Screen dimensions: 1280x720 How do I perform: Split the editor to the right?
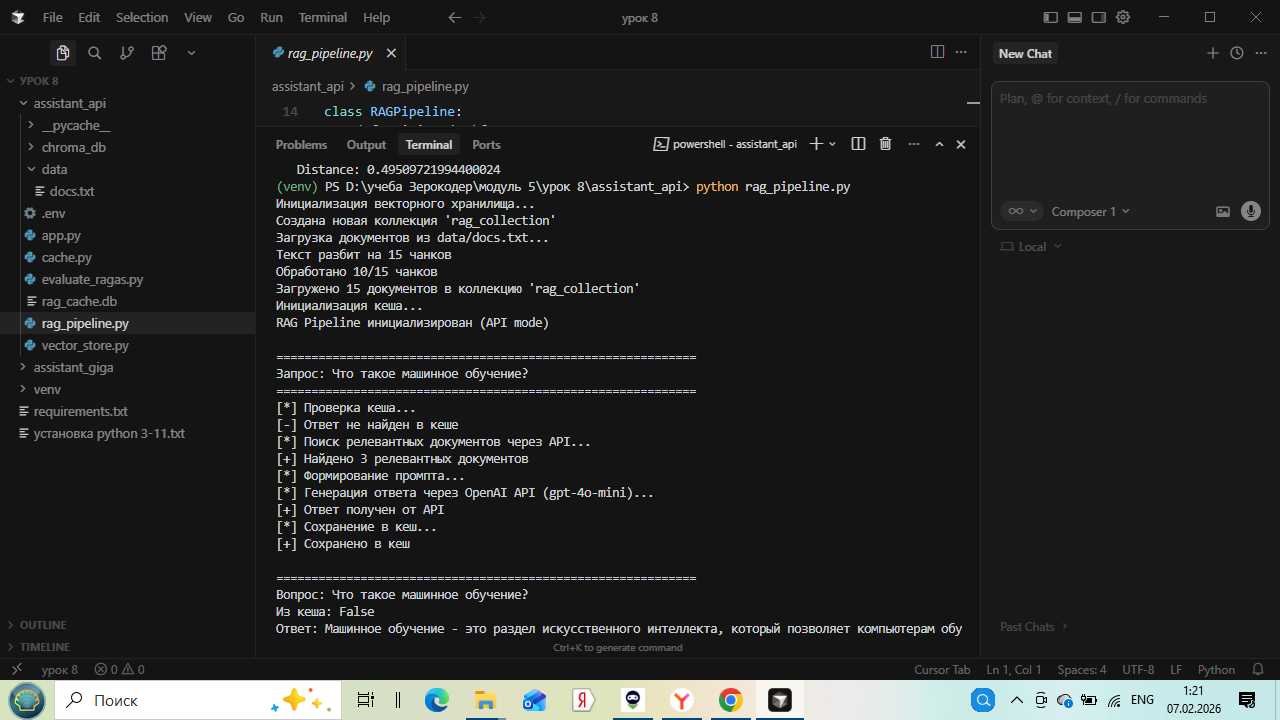point(937,52)
